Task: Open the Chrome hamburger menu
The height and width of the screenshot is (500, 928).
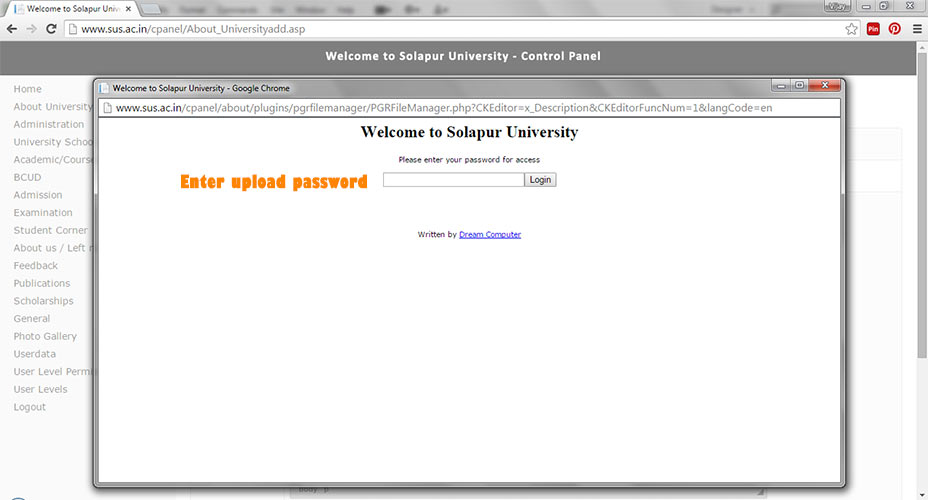Action: pyautogui.click(x=917, y=29)
